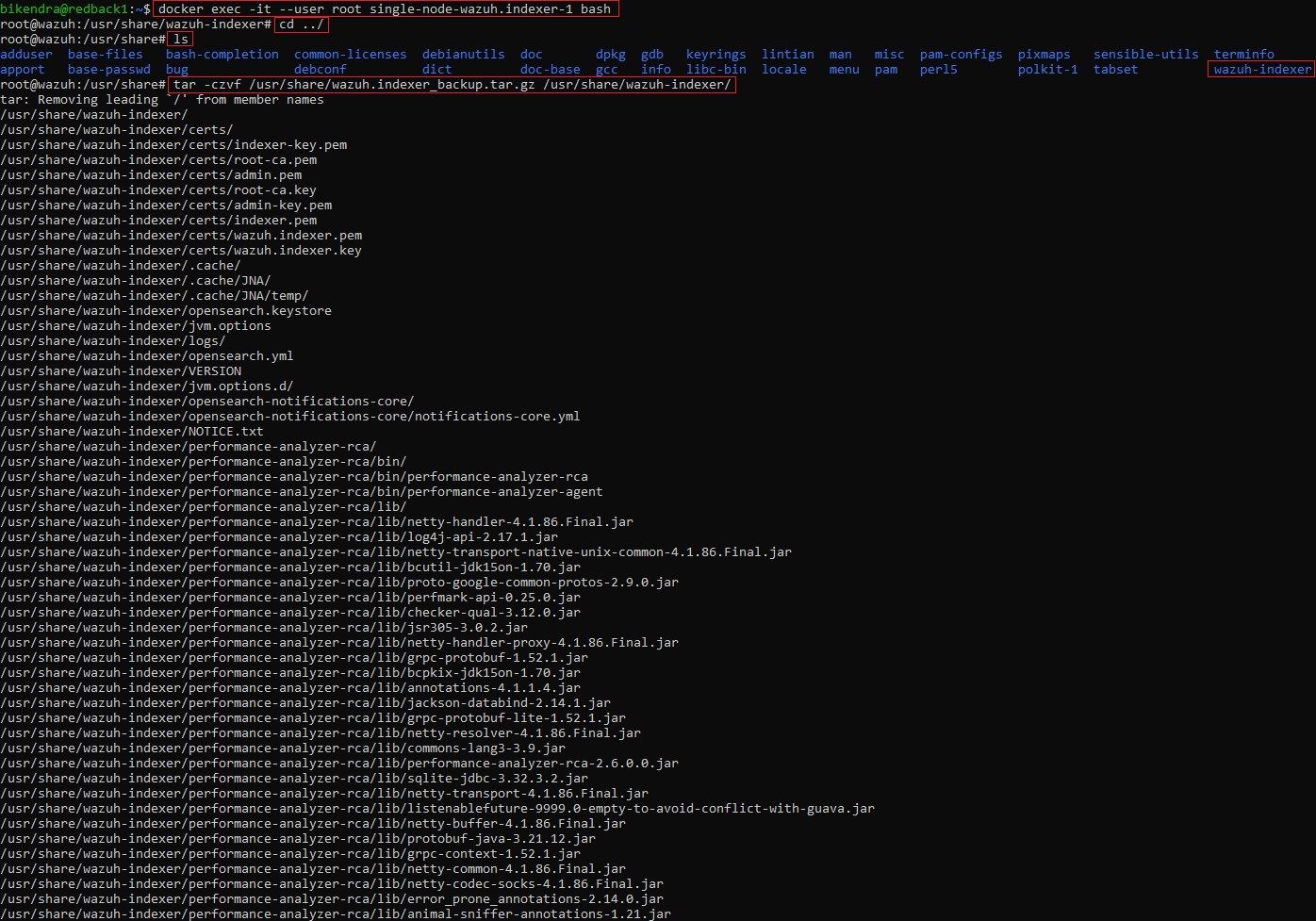Click the 'NOTICE.txt' output line
Viewport: 1316px width, 921px height.
point(132,431)
